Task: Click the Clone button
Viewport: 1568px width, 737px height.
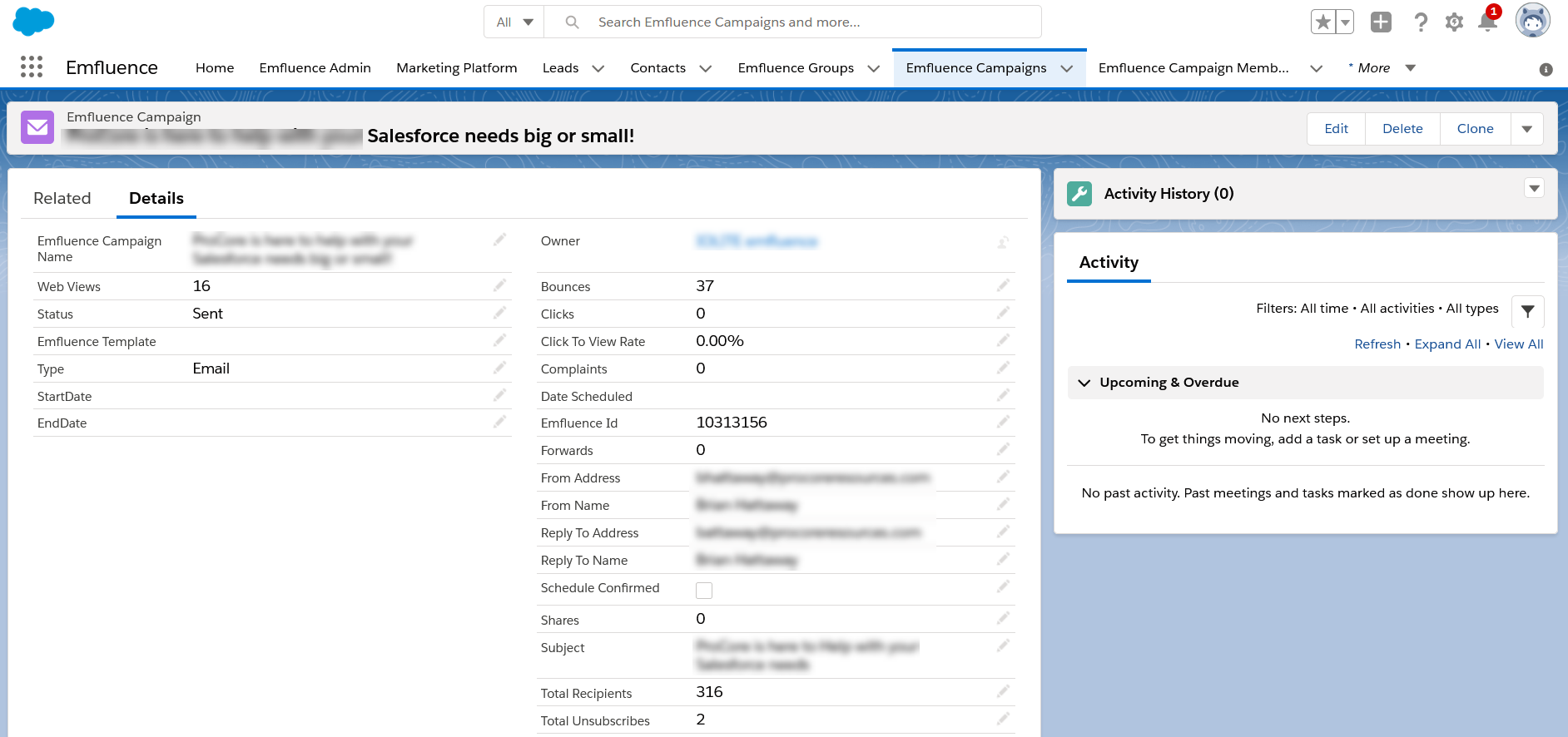Action: pyautogui.click(x=1475, y=129)
